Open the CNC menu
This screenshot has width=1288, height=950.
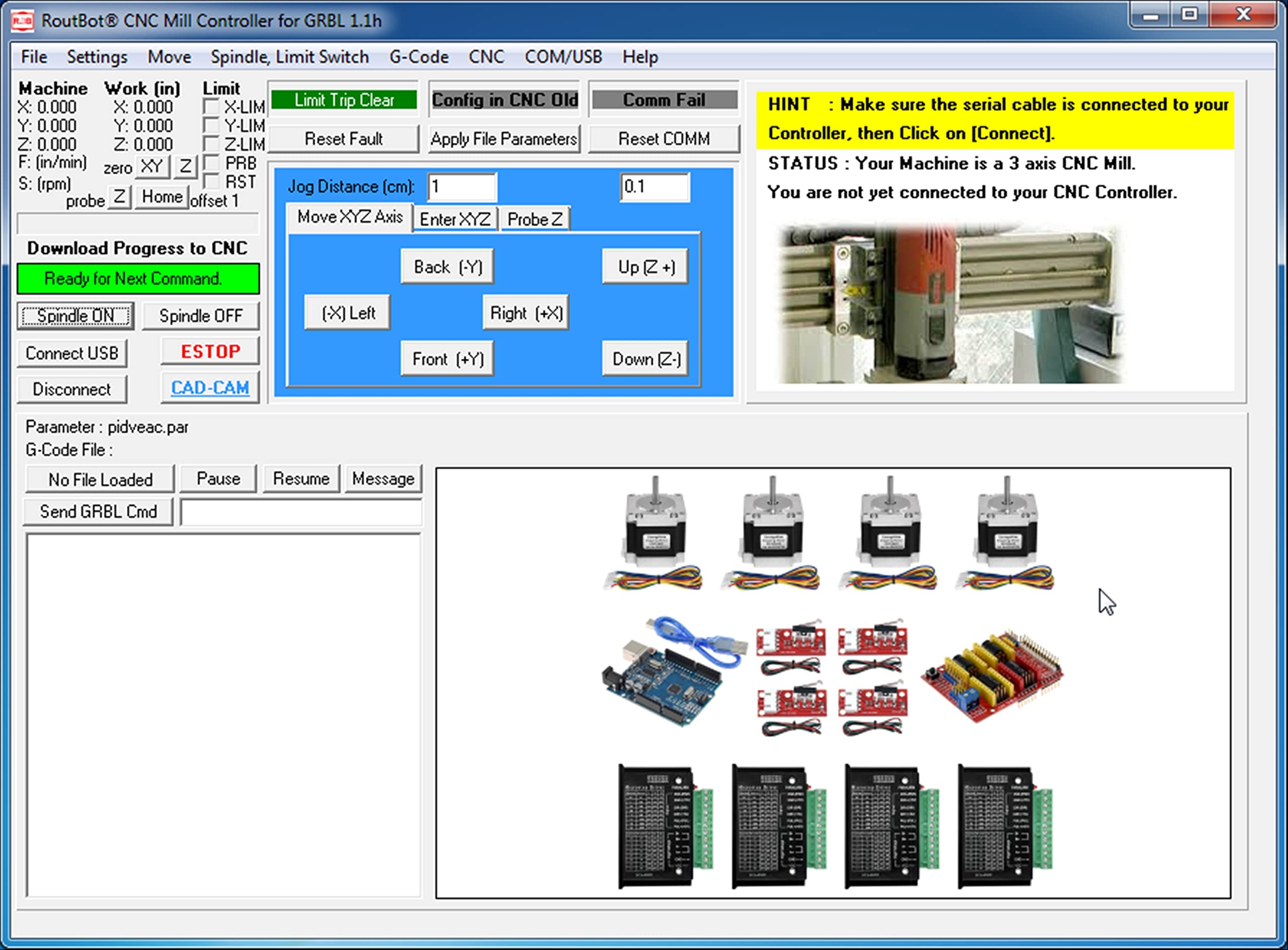click(486, 57)
